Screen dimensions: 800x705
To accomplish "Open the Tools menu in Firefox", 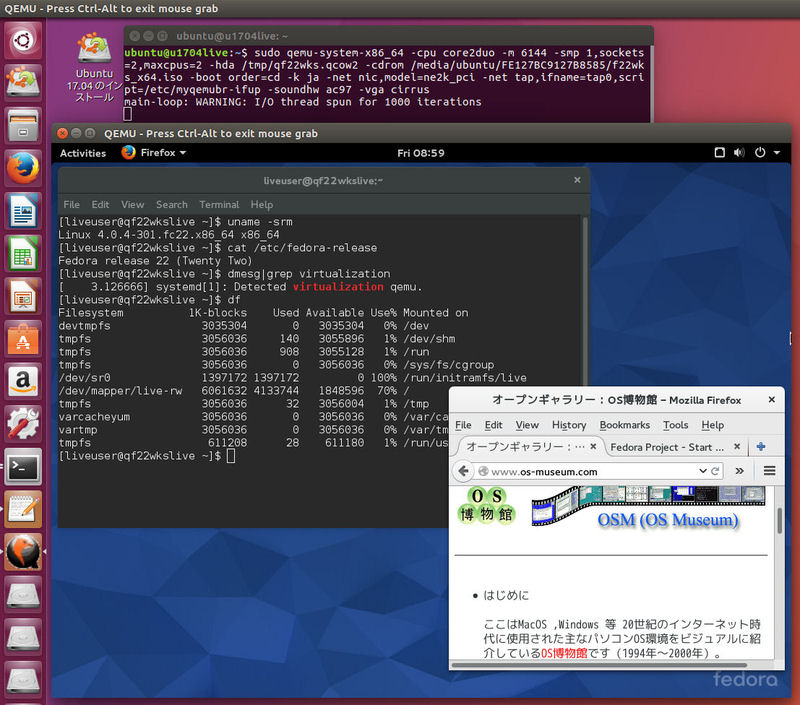I will (x=676, y=425).
